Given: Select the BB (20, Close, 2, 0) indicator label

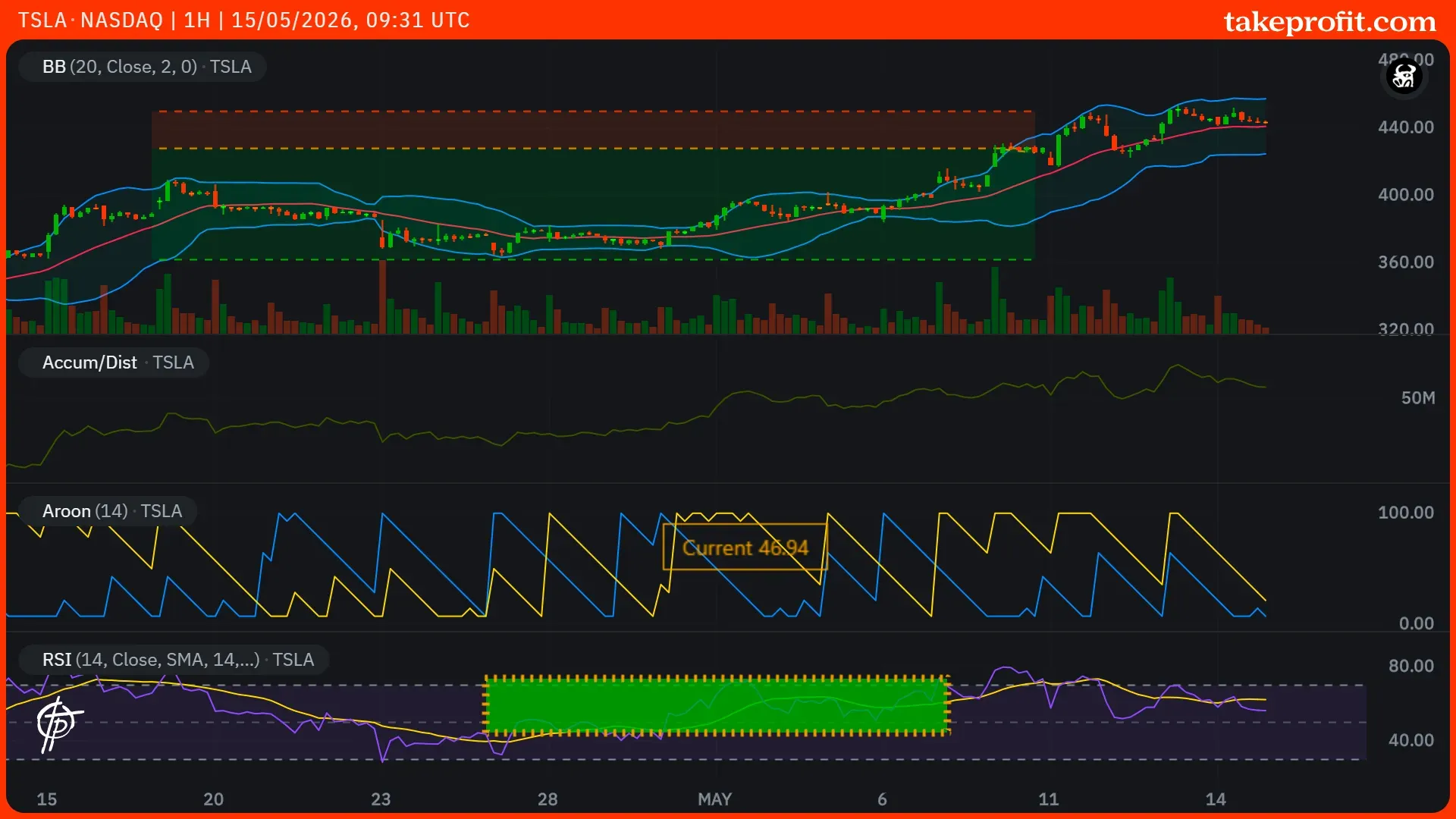Looking at the screenshot, I should point(143,67).
